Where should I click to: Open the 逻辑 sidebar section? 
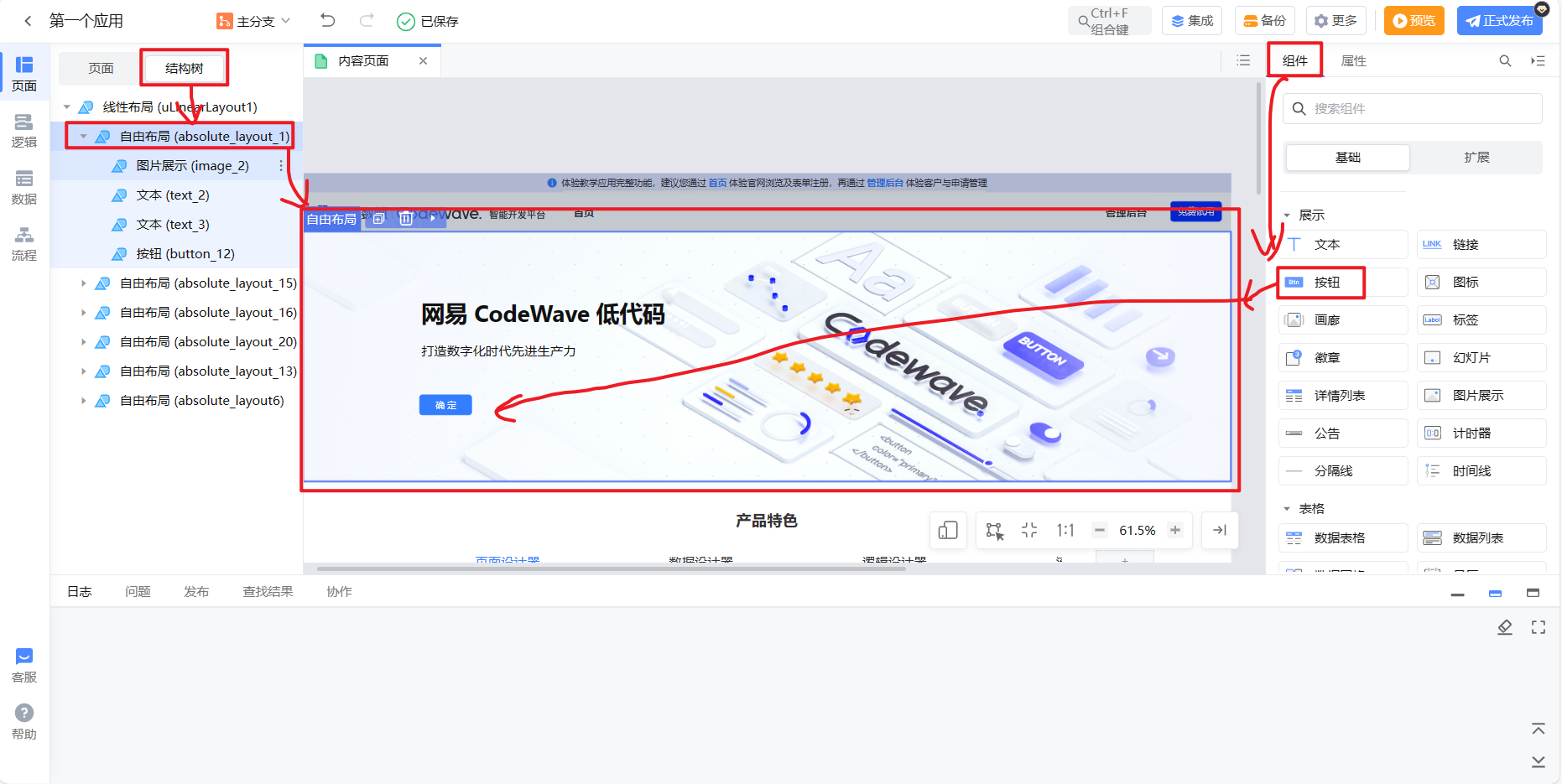click(24, 132)
